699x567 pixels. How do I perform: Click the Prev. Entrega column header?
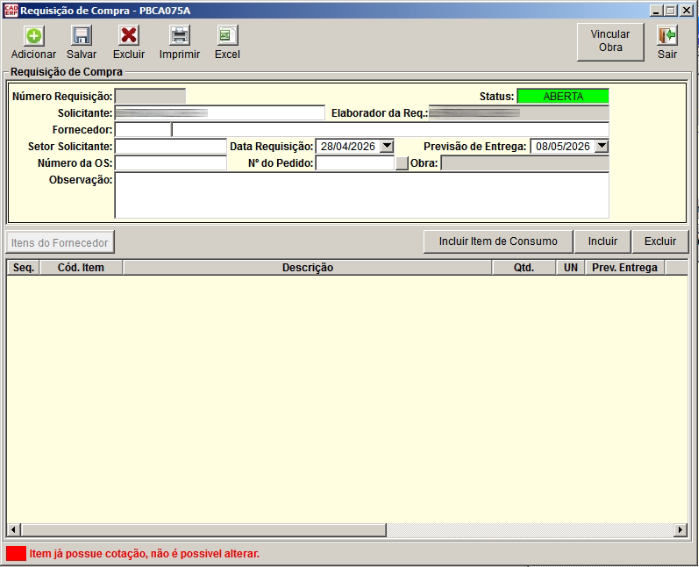click(625, 267)
